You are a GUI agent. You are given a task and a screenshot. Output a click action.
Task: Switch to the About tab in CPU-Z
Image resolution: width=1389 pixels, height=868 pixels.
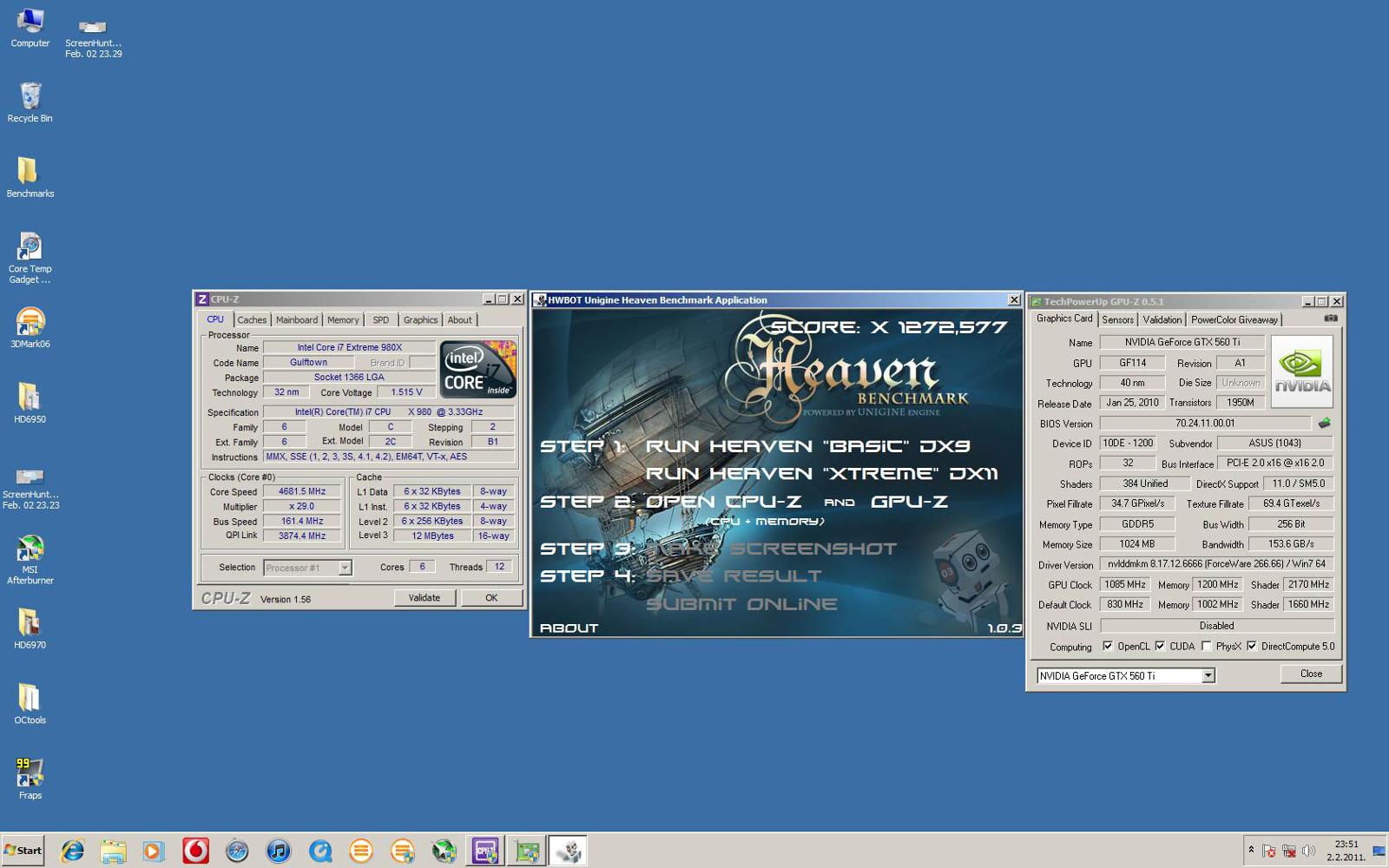(x=460, y=320)
